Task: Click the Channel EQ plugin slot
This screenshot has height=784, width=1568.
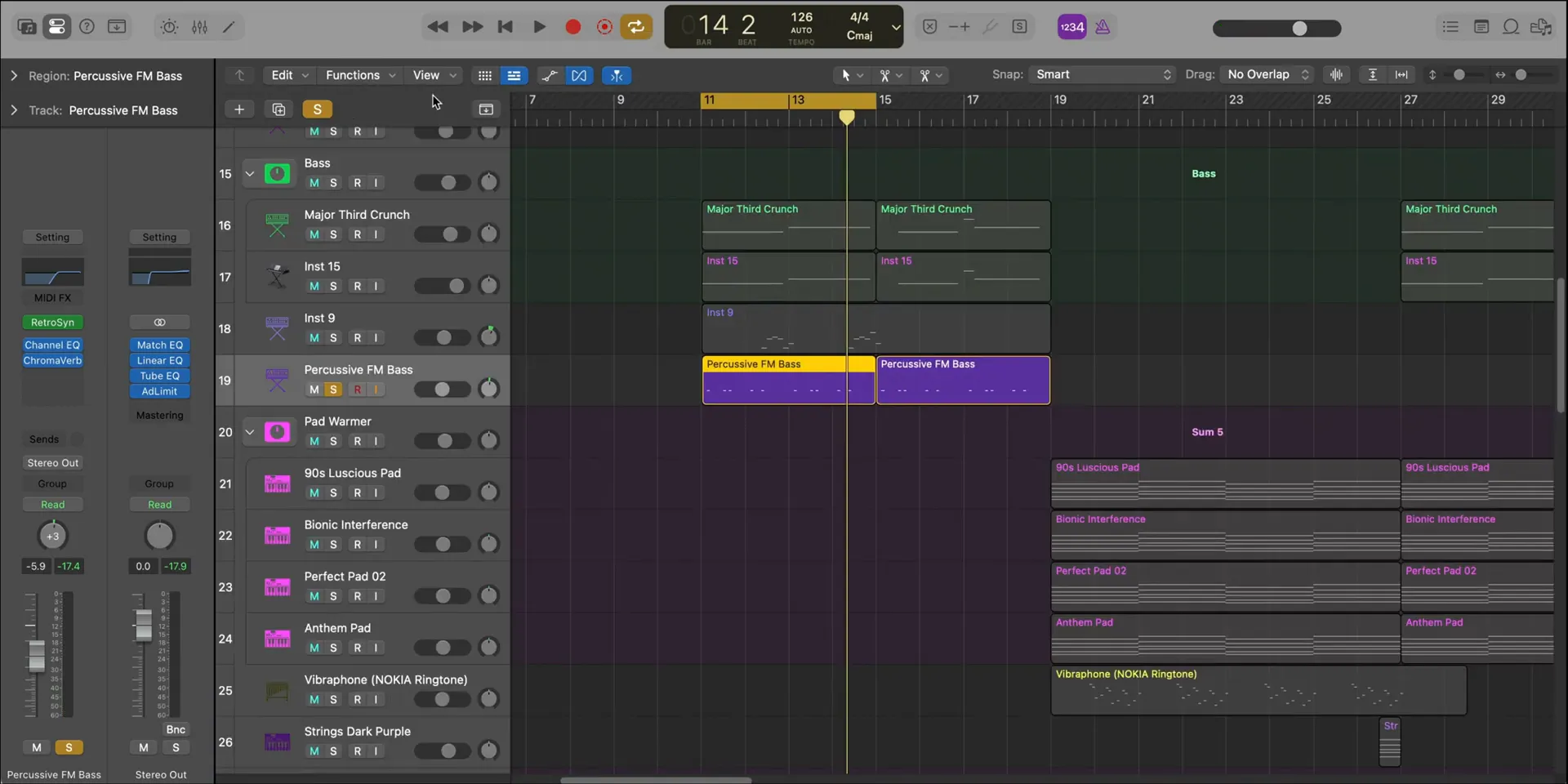Action: [52, 345]
